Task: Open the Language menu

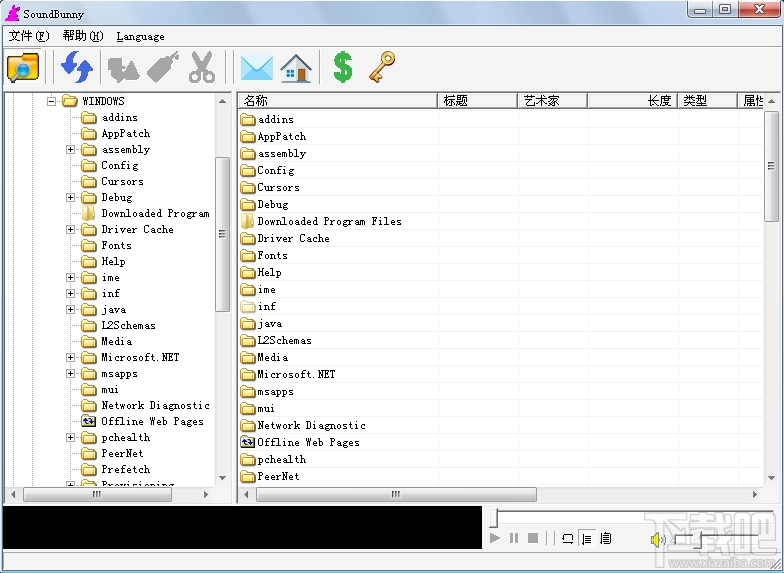Action: tap(140, 36)
